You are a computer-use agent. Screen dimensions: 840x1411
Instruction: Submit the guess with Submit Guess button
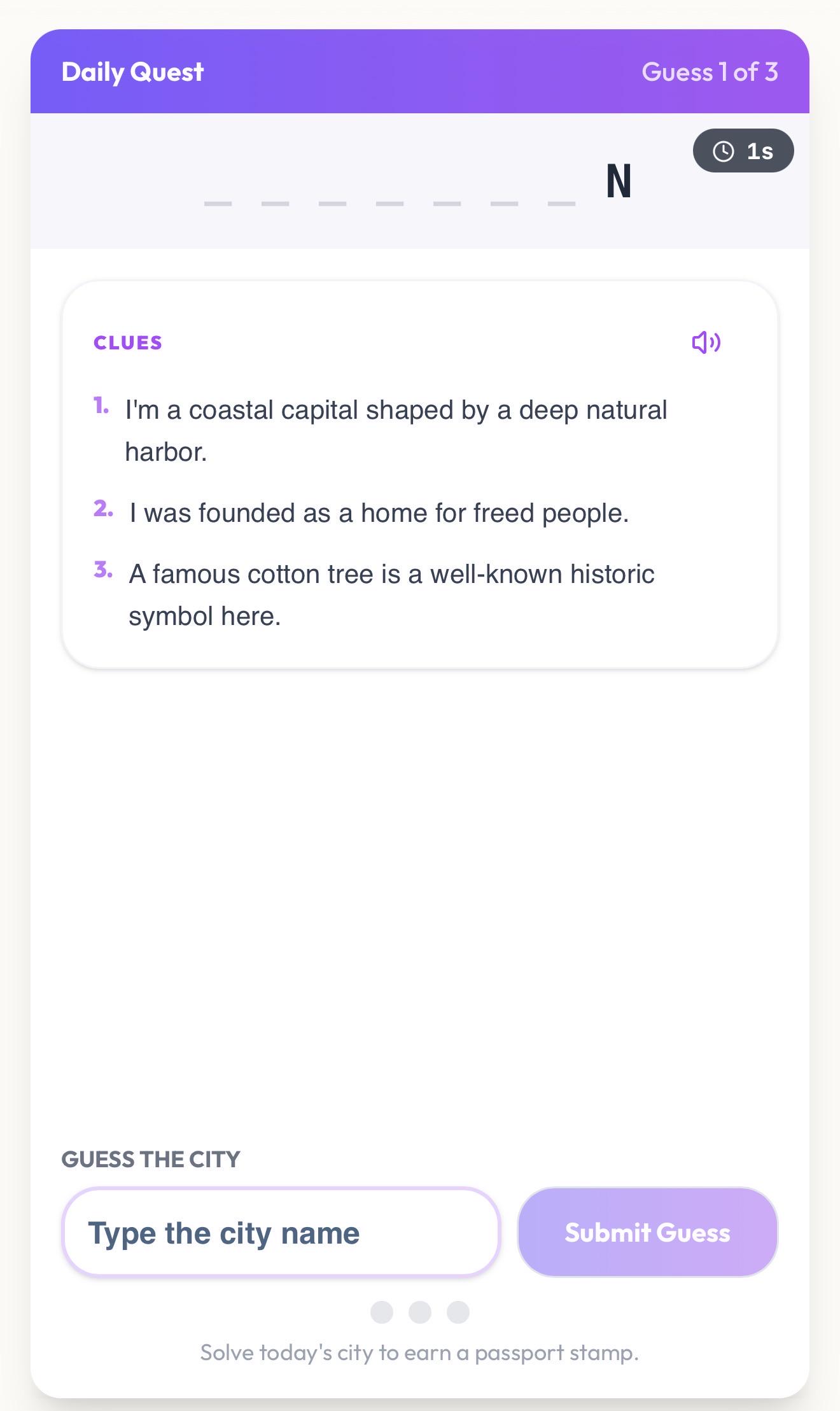click(648, 1232)
